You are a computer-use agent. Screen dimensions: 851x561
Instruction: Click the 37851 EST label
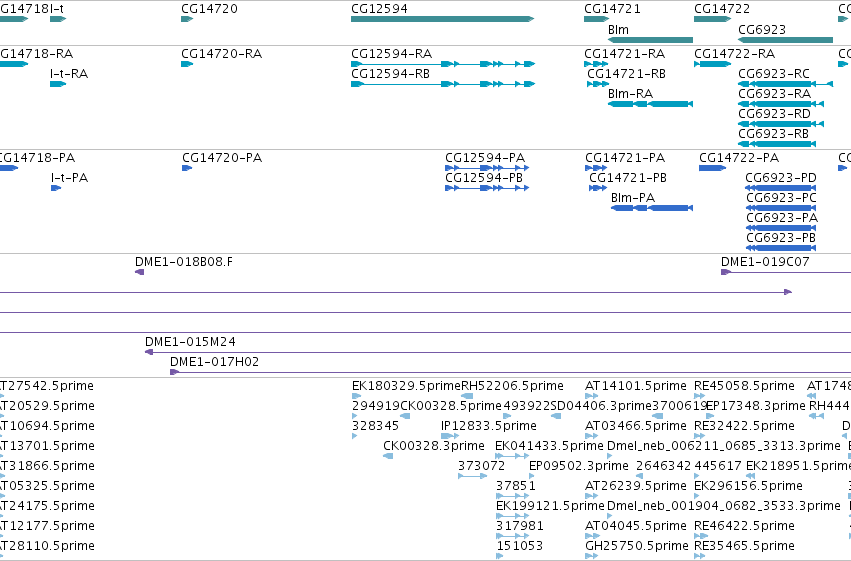516,486
